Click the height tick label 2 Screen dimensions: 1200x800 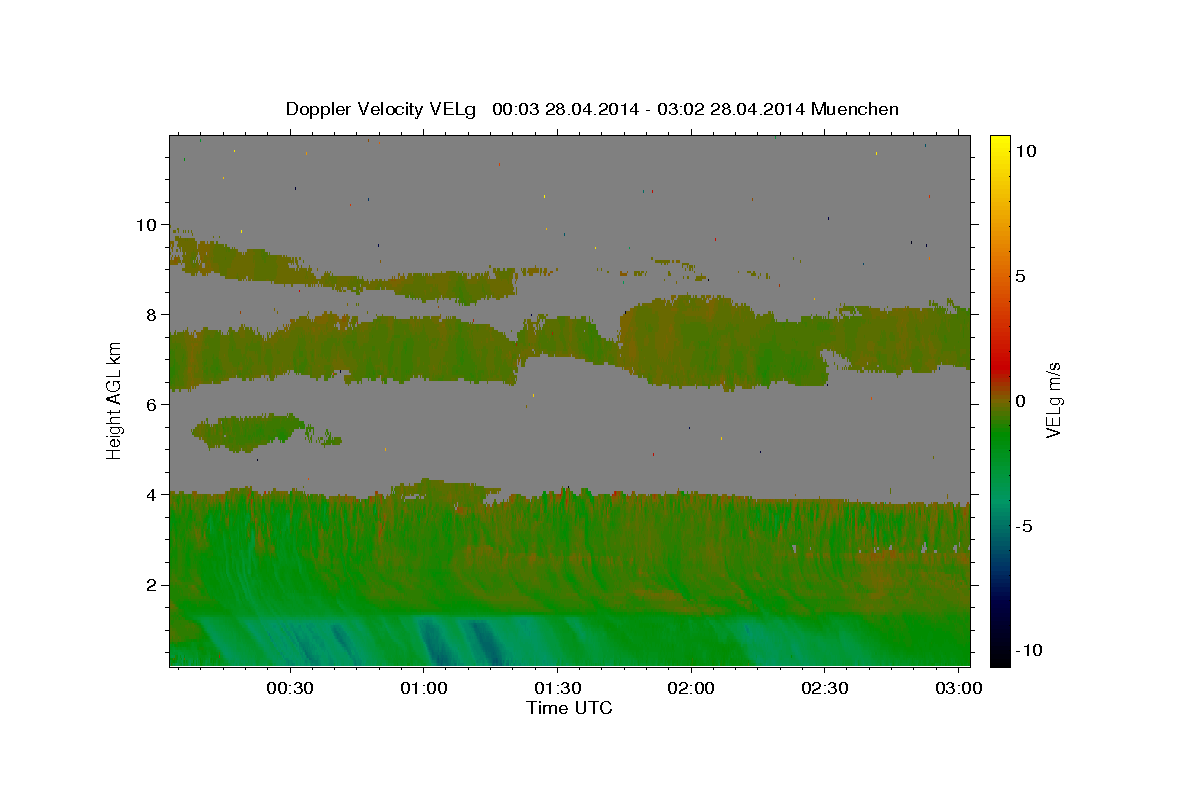click(150, 585)
